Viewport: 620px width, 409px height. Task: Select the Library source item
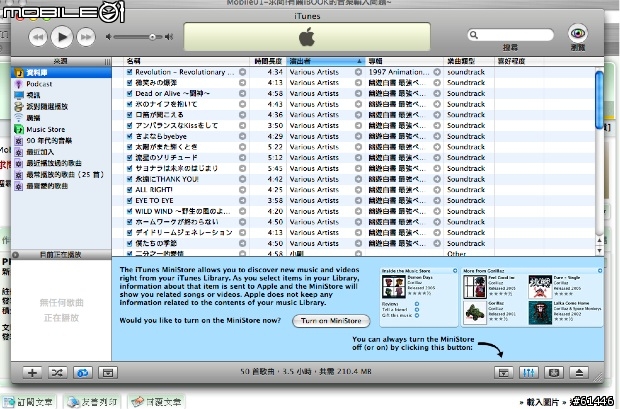[x=61, y=72]
